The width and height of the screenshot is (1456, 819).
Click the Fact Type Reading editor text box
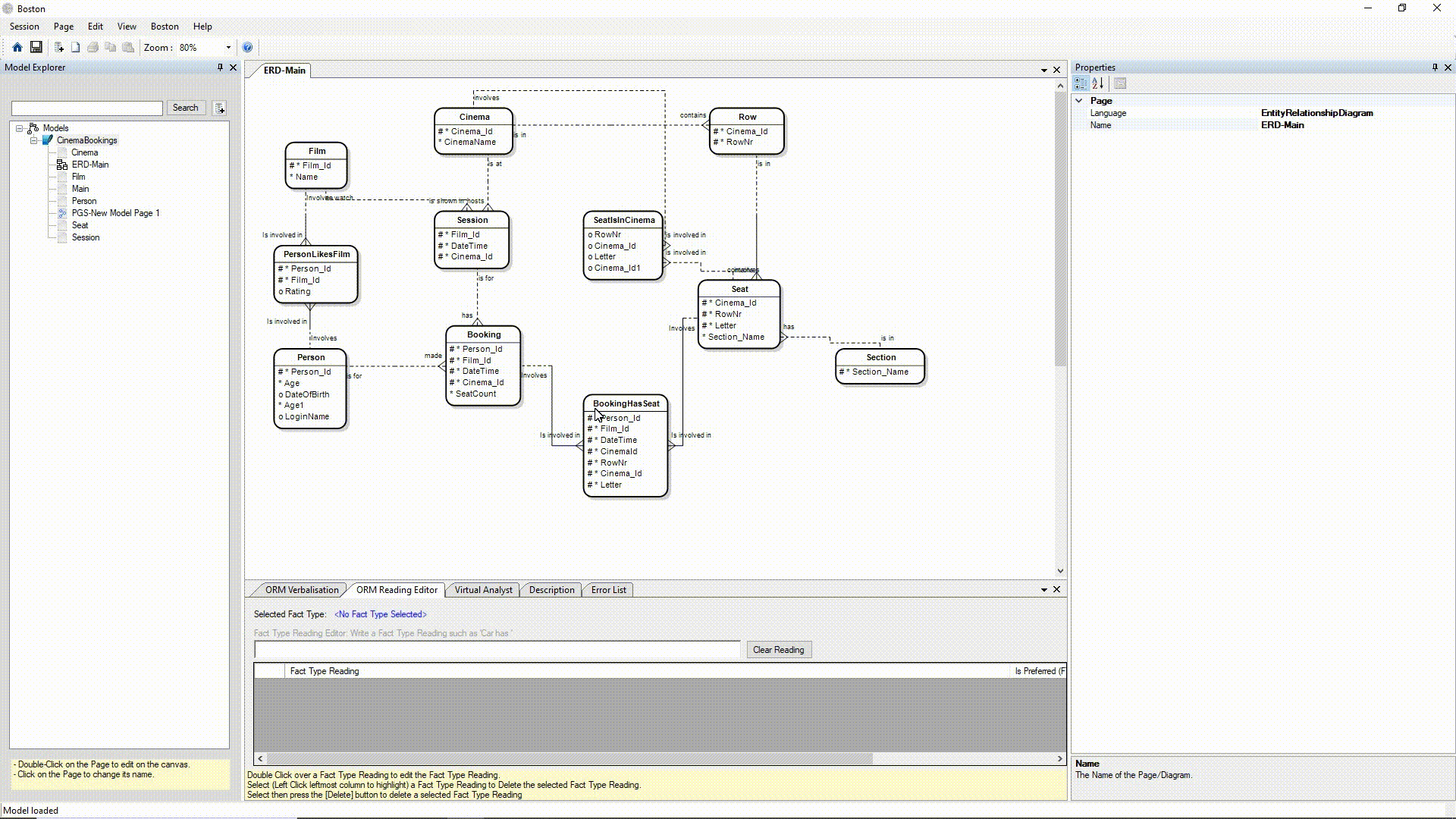coord(497,650)
